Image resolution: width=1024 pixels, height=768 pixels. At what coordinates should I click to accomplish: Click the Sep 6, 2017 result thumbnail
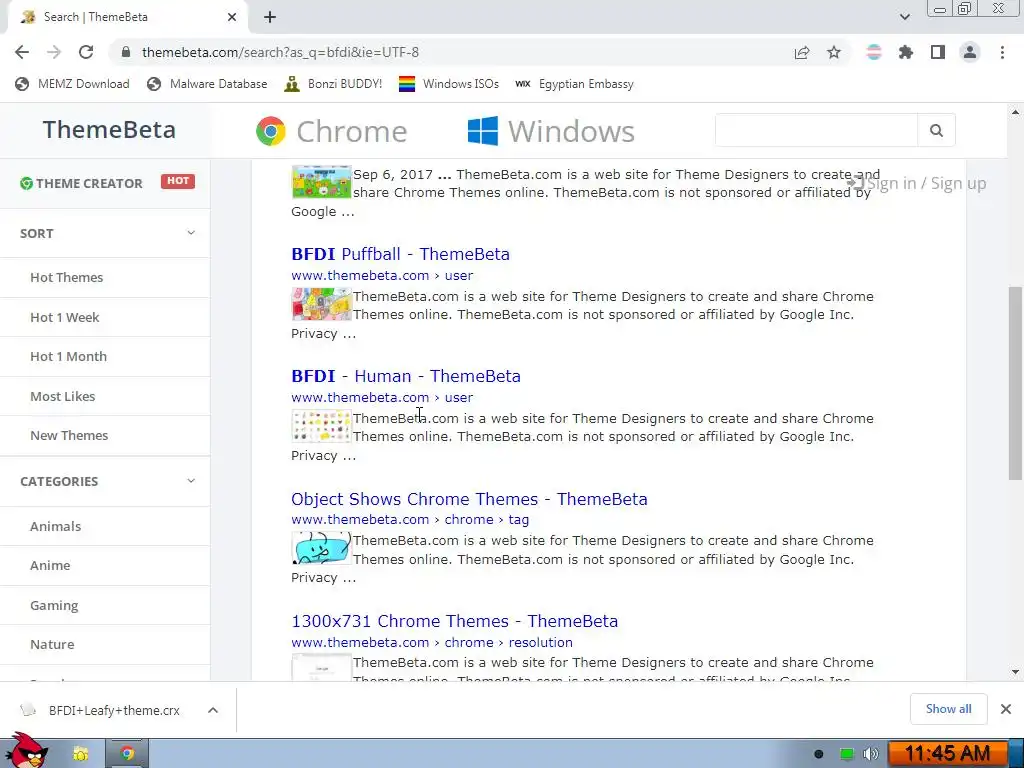(321, 182)
